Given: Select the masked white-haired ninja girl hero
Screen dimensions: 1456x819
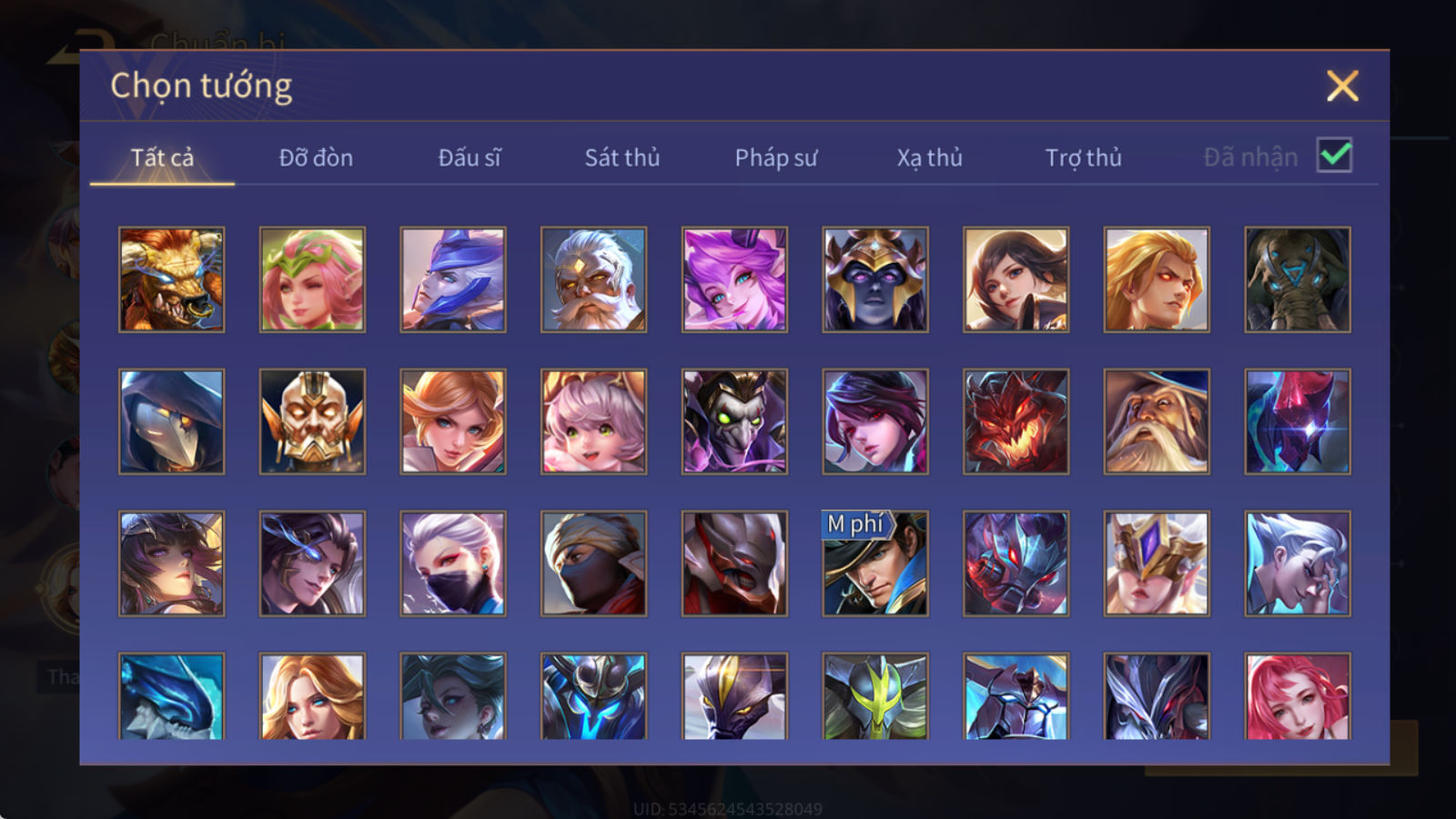Looking at the screenshot, I should [453, 563].
